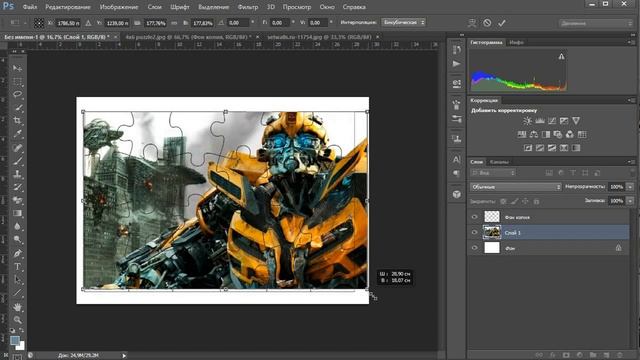Open the interpolation method dropdown
This screenshot has height=360, width=640.
click(403, 22)
